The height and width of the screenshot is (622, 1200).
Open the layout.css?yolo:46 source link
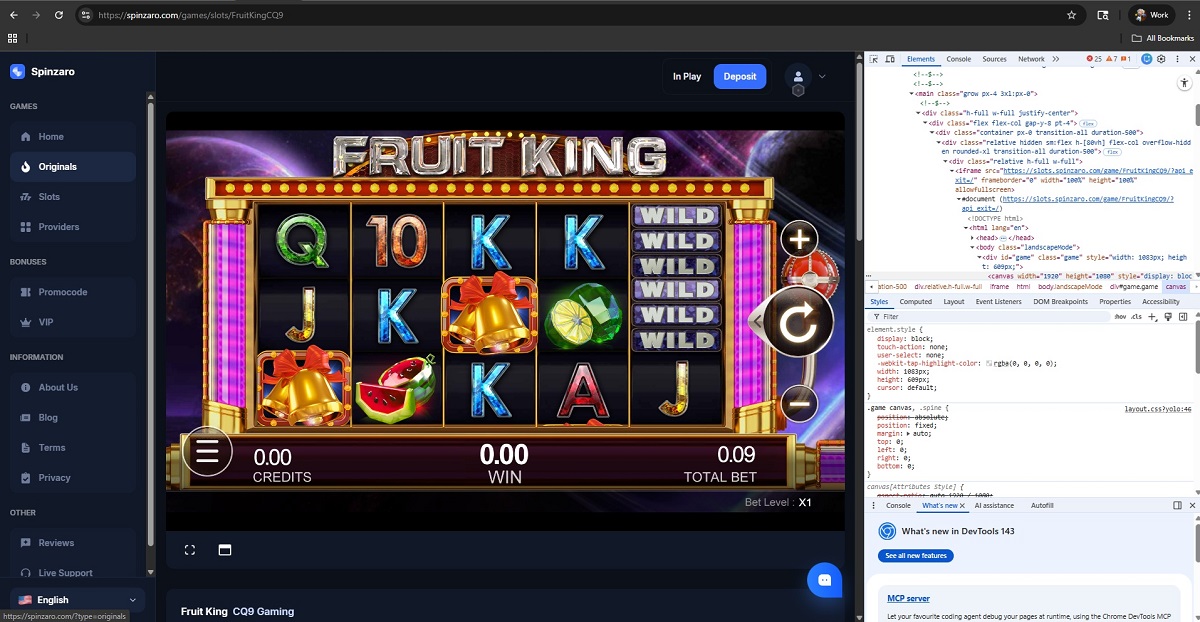point(1158,409)
